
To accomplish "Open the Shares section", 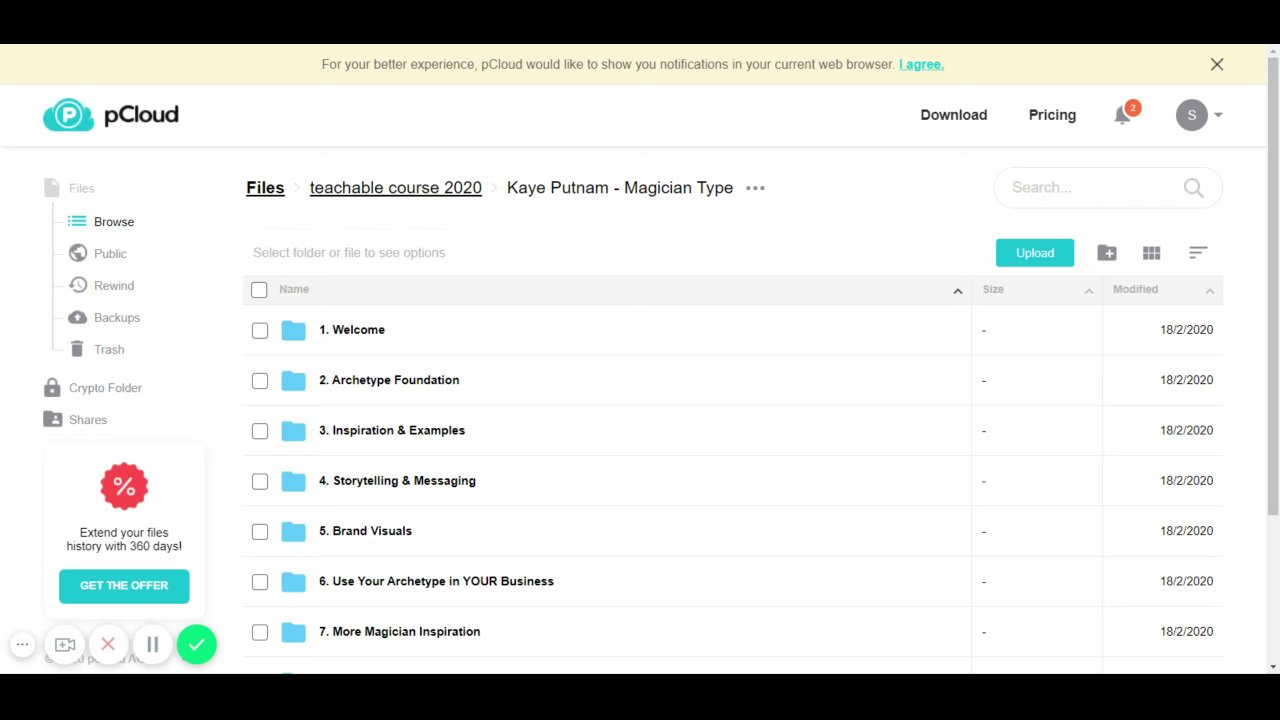I will [x=88, y=420].
